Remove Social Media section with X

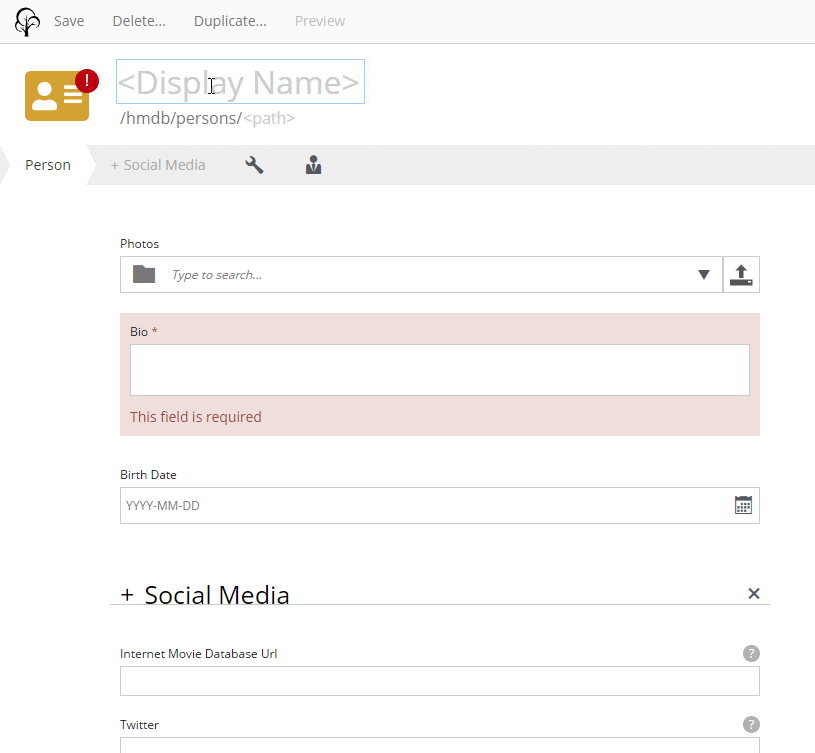754,593
